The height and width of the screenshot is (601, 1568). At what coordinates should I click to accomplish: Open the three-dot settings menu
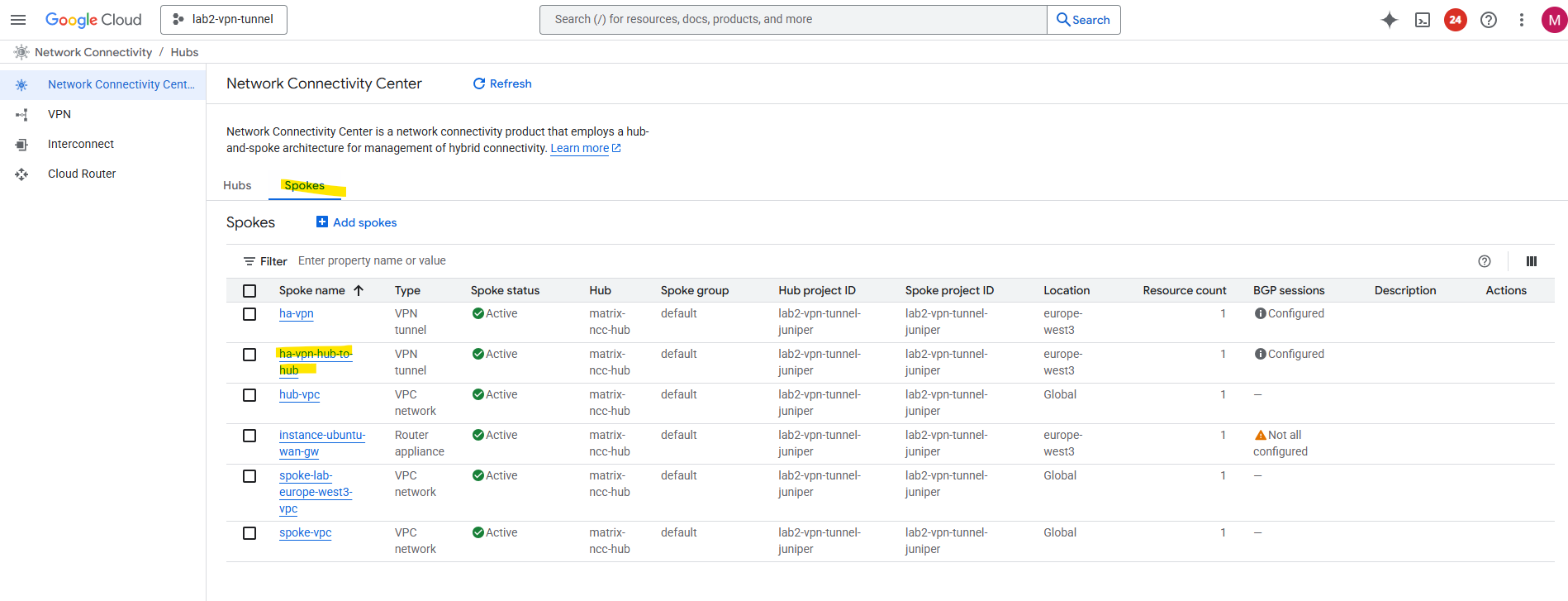1522,20
